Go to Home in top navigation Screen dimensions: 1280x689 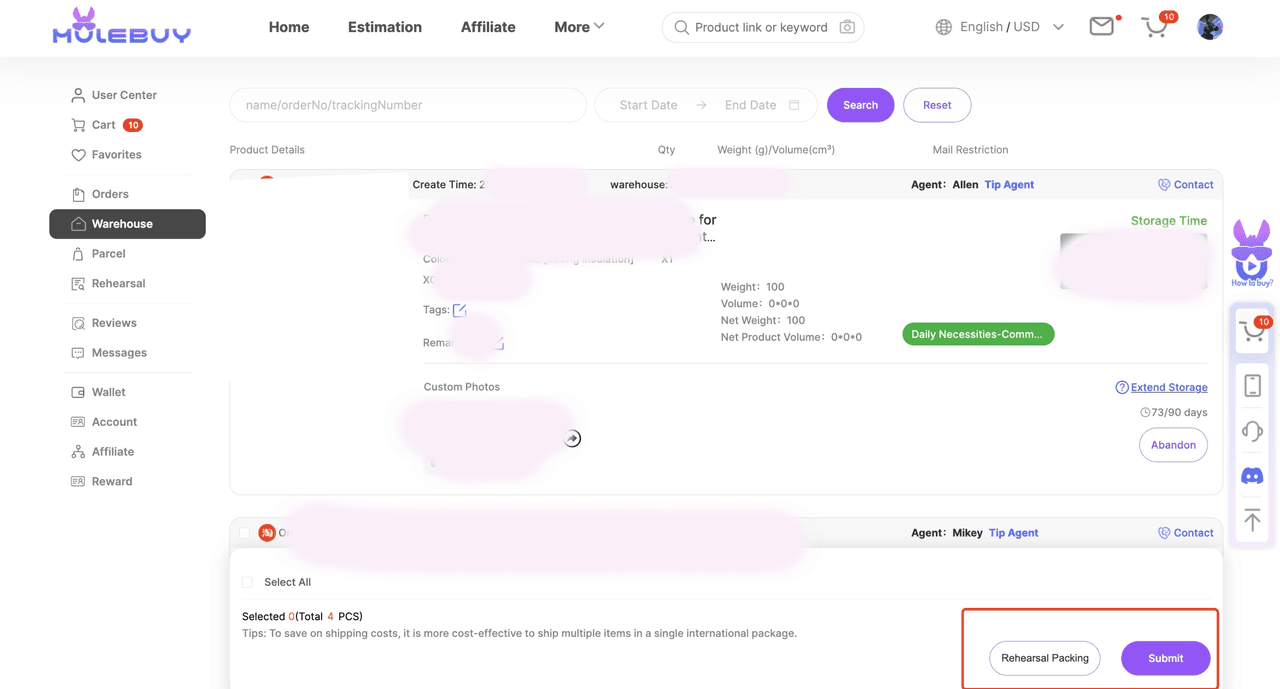289,27
